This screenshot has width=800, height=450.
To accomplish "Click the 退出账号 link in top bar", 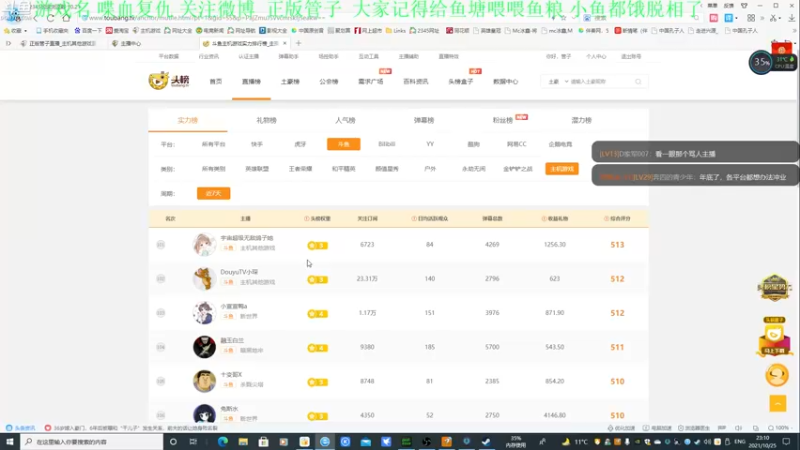I will pos(631,57).
